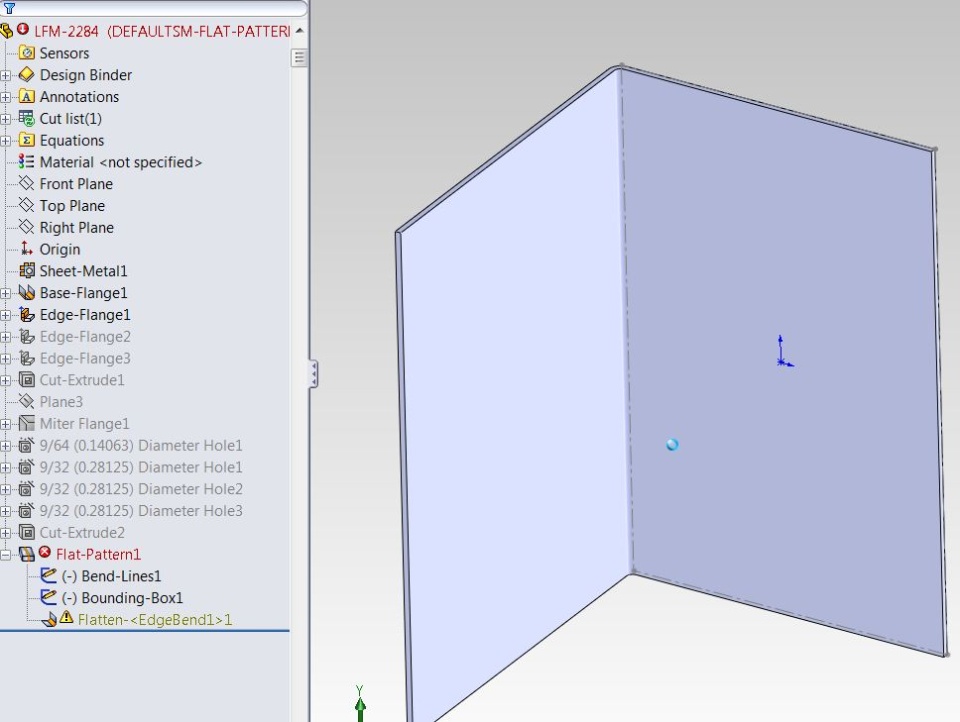This screenshot has height=722, width=960.
Task: Click the red error icon on Flat-Pattern1
Action: (45, 552)
